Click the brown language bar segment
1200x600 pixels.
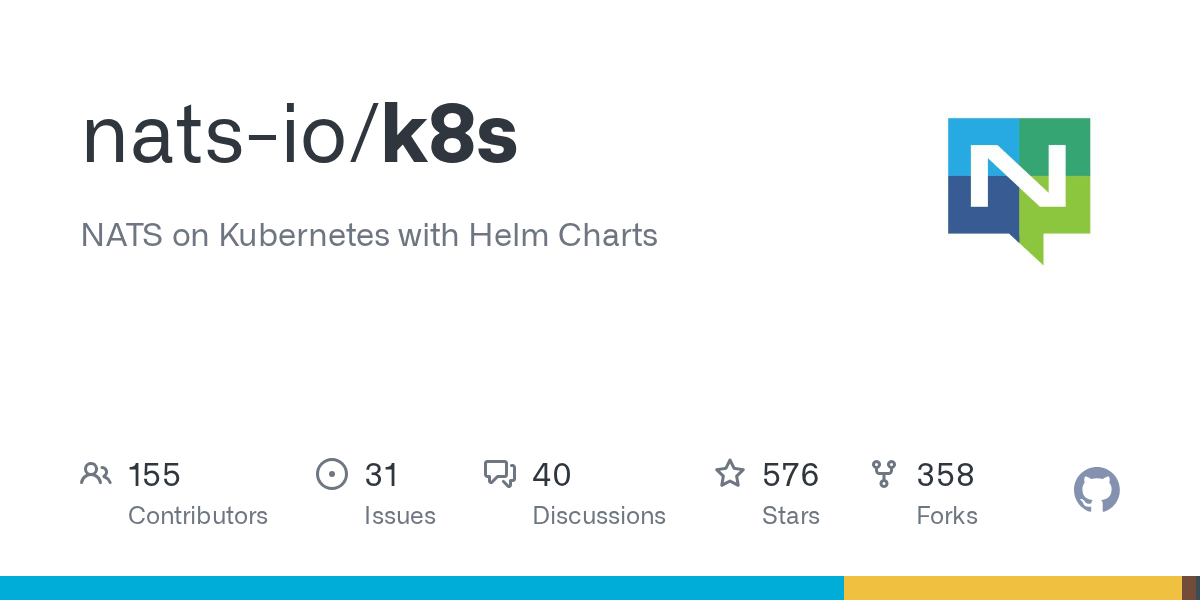tap(1189, 588)
